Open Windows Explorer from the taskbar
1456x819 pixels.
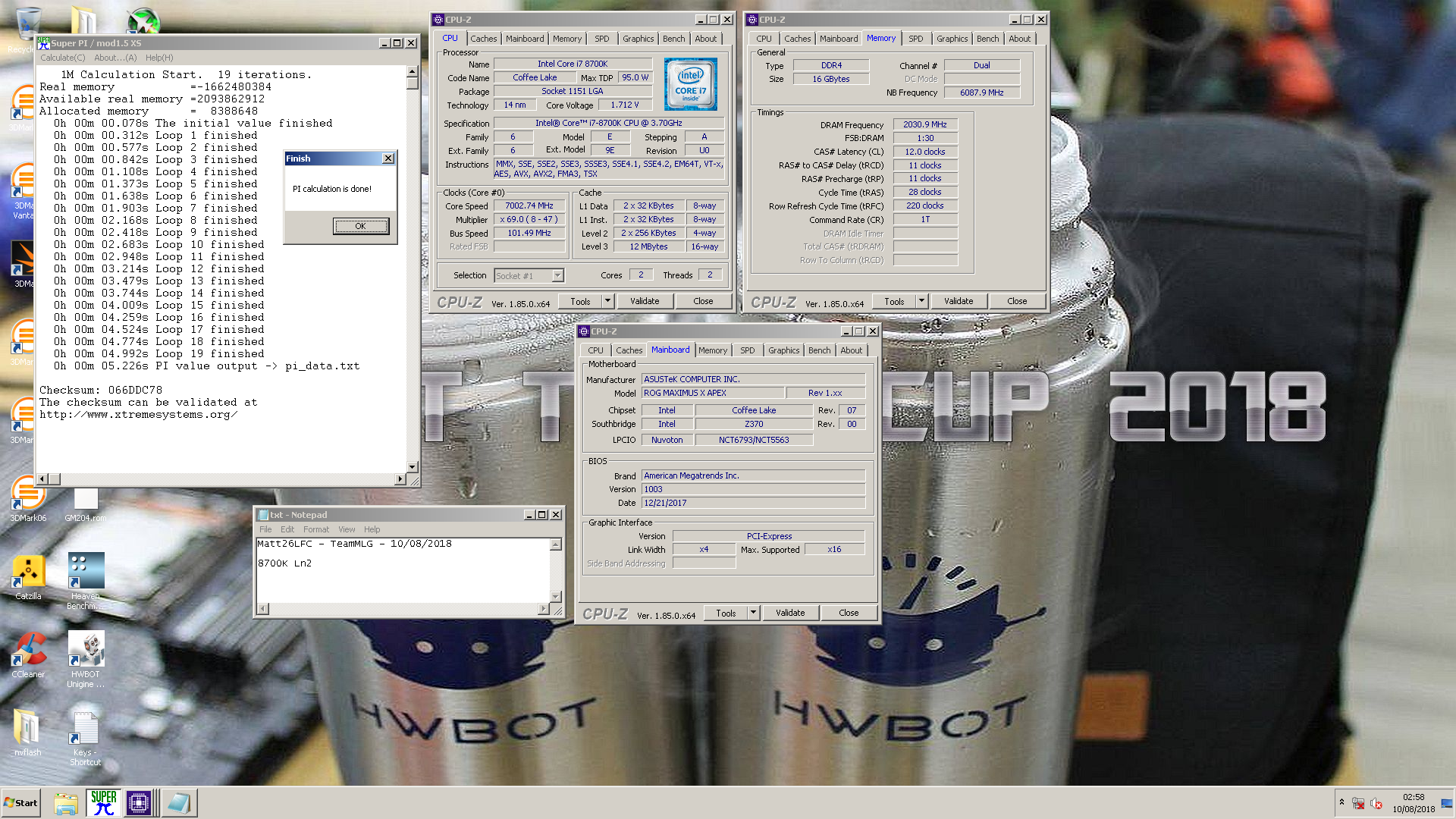click(x=66, y=803)
